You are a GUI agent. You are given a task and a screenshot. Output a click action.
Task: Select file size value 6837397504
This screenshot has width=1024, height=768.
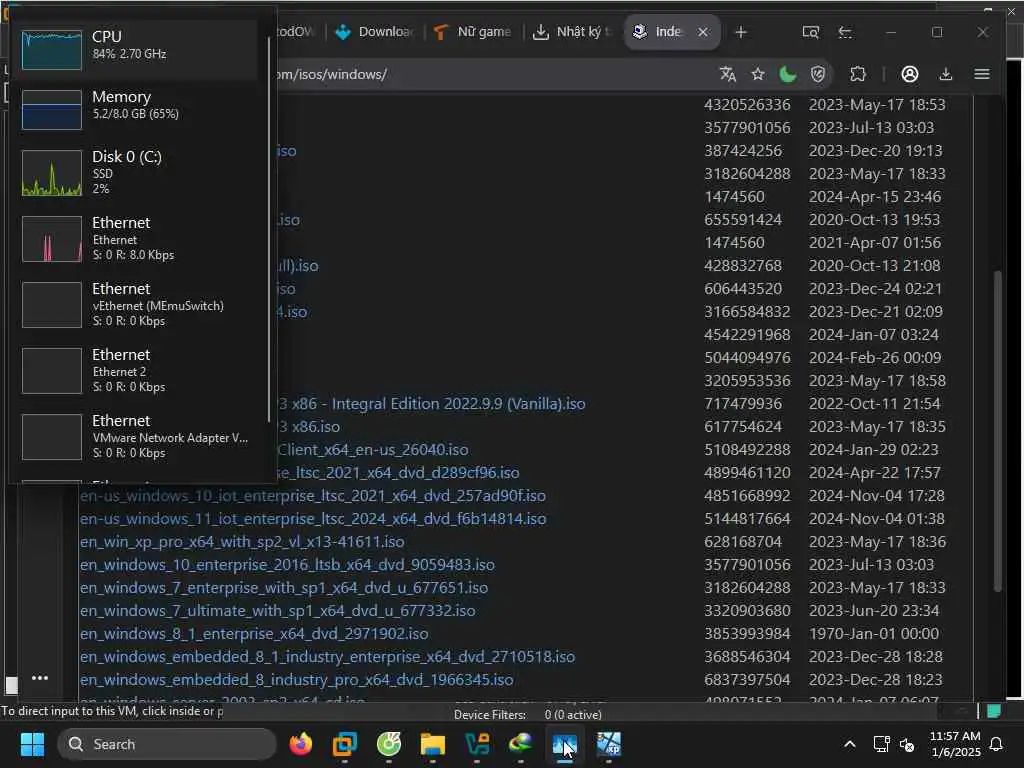pos(747,680)
